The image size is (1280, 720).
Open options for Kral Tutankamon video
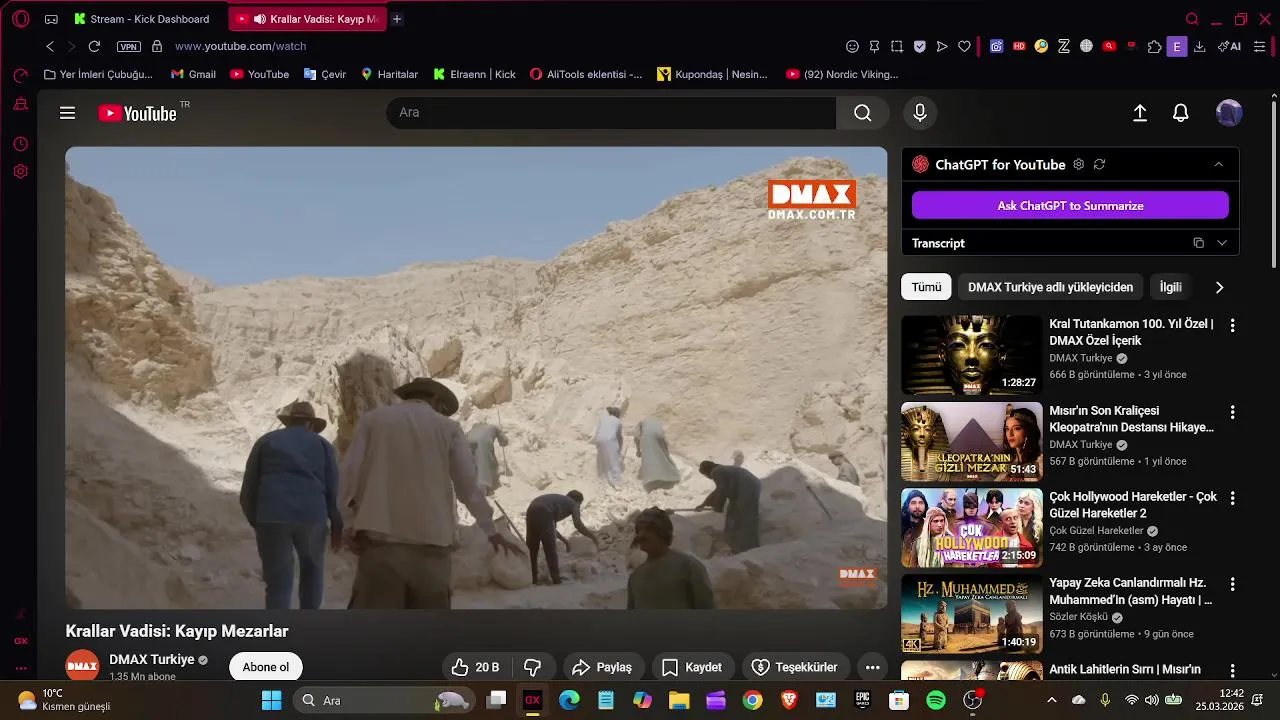coord(1232,325)
